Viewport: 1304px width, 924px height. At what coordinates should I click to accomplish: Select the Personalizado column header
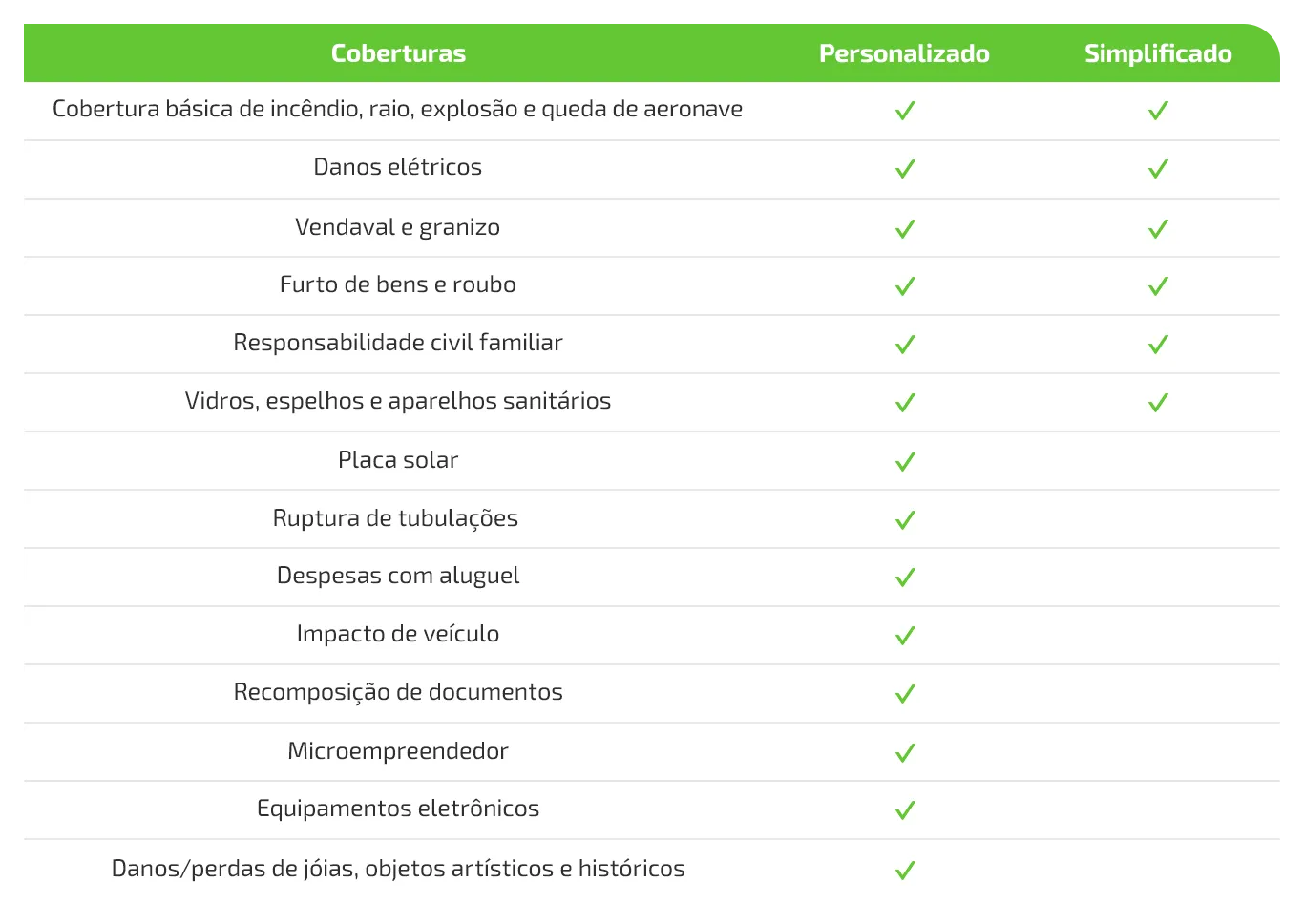[904, 53]
